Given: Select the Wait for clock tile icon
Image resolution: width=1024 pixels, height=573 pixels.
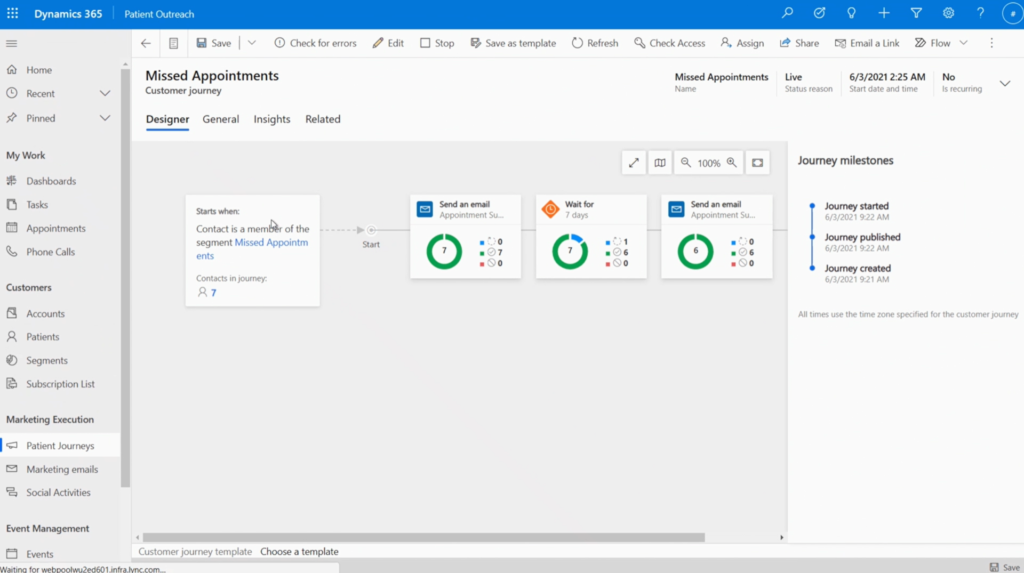Looking at the screenshot, I should tap(551, 209).
